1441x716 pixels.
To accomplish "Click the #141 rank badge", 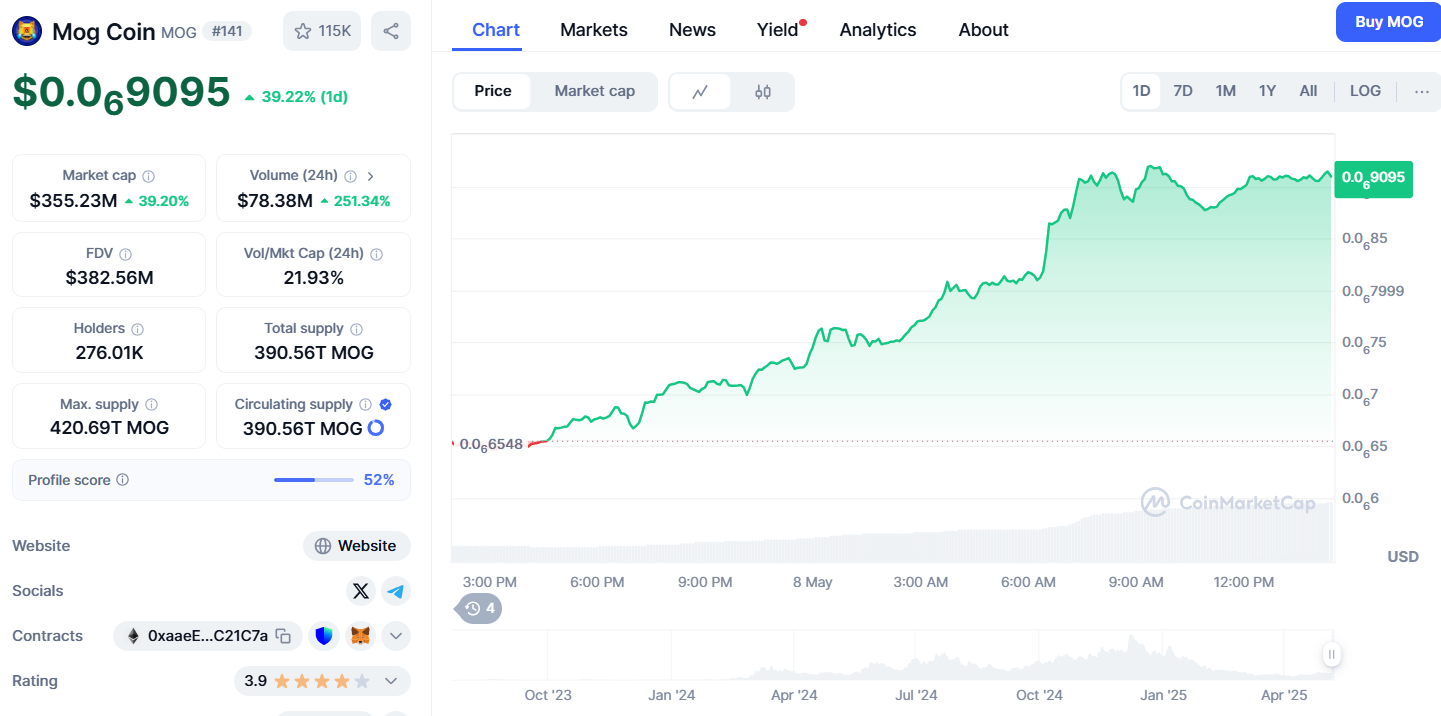I will [227, 31].
